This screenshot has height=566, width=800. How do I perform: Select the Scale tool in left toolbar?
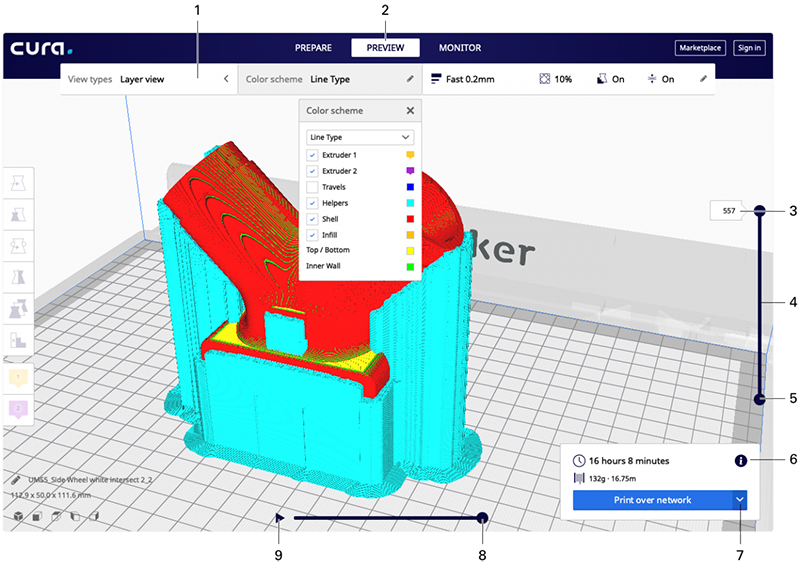(19, 213)
